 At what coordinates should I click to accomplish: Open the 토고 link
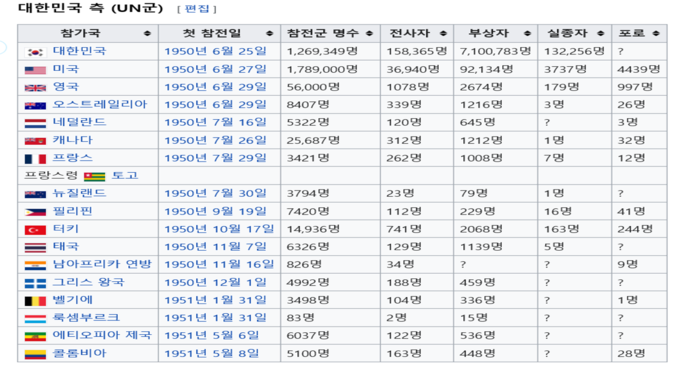click(x=125, y=175)
